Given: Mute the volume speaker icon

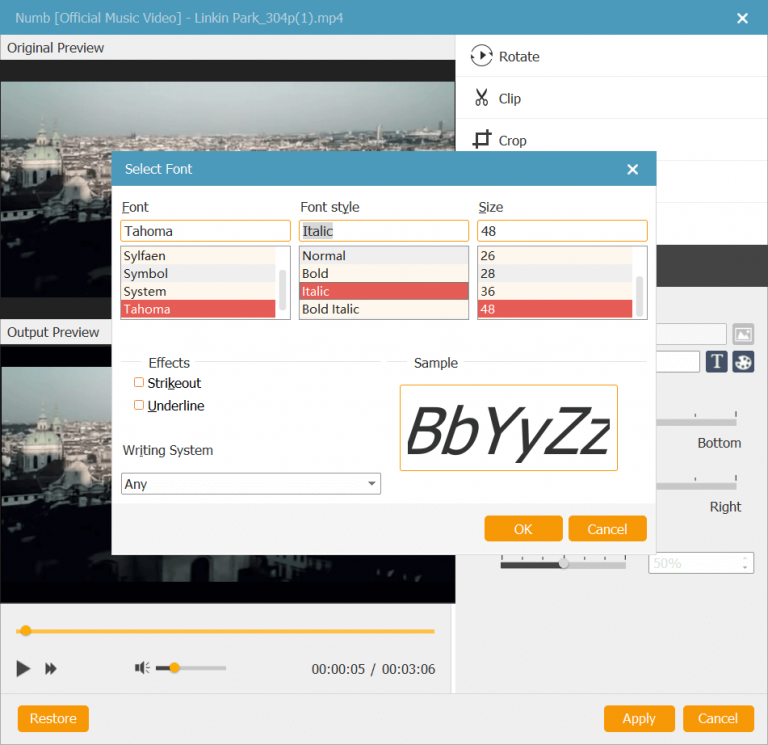Looking at the screenshot, I should [142, 668].
